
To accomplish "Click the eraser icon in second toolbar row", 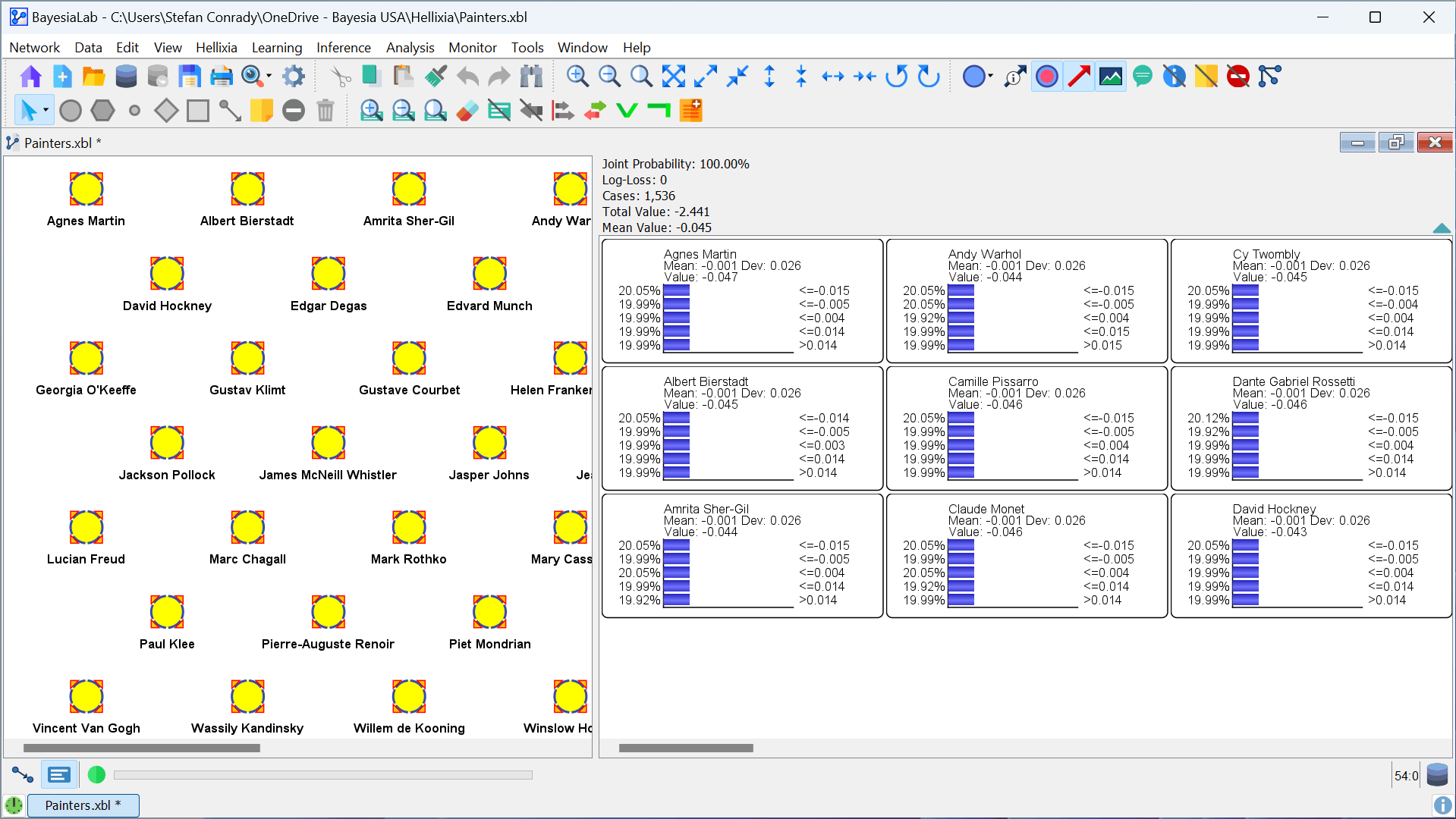I will point(467,111).
